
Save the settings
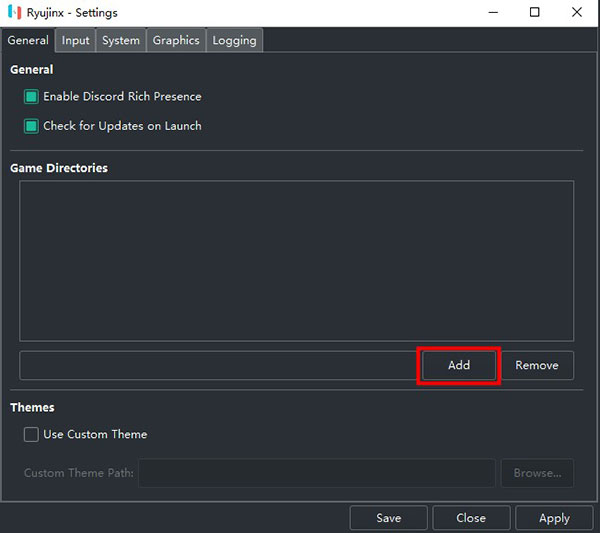[x=388, y=518]
